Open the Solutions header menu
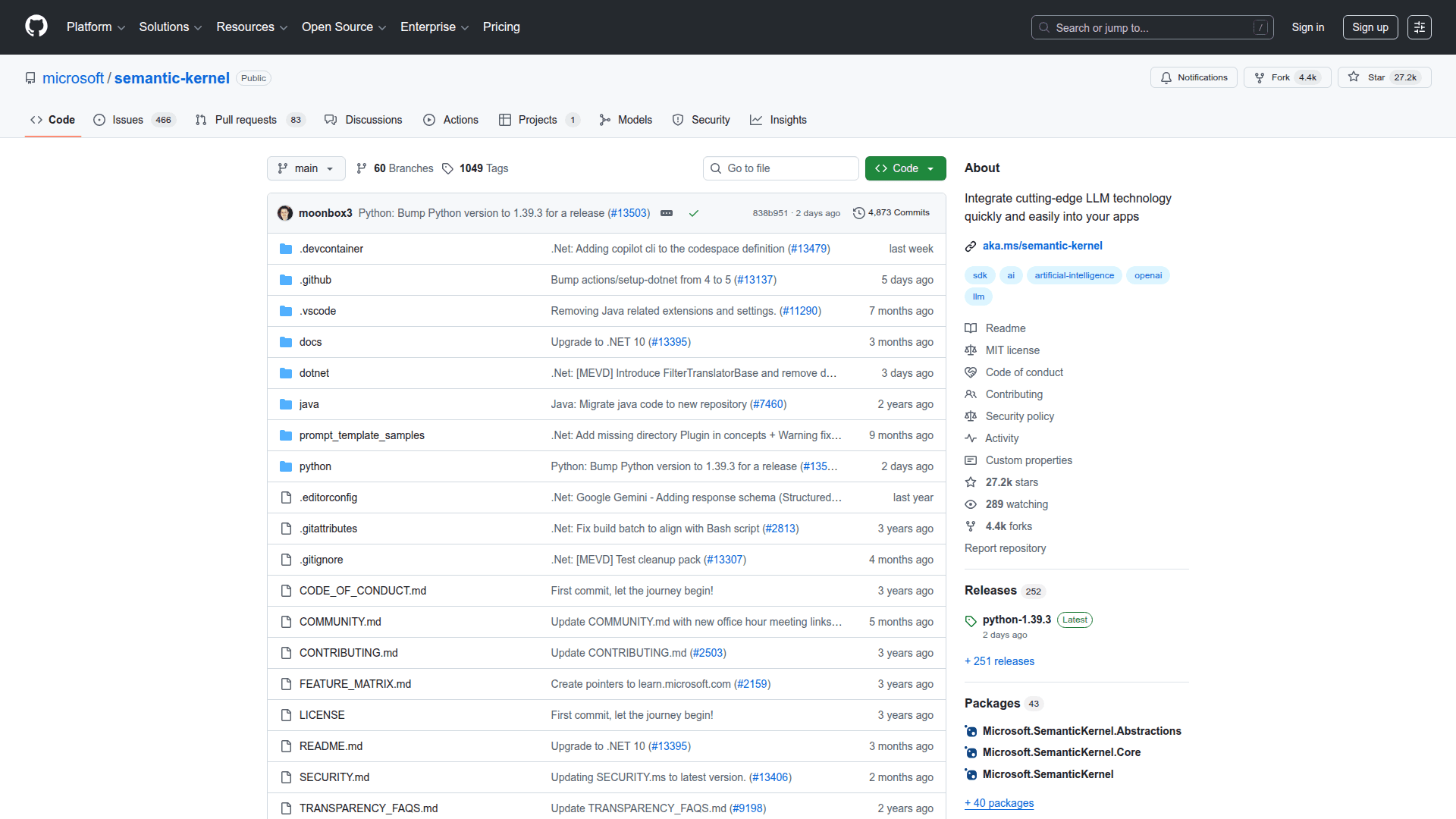Image resolution: width=1456 pixels, height=819 pixels. pyautogui.click(x=170, y=27)
